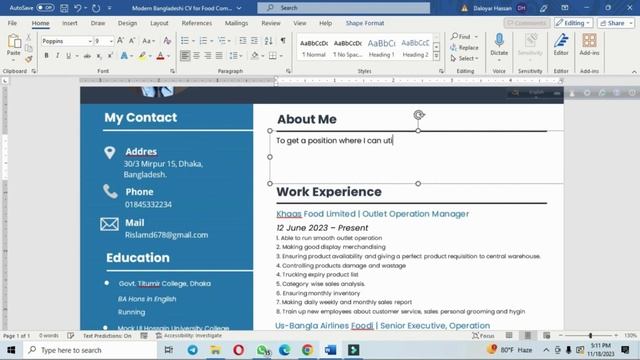
Task: Apply Italic formatting
Action: click(x=58, y=56)
